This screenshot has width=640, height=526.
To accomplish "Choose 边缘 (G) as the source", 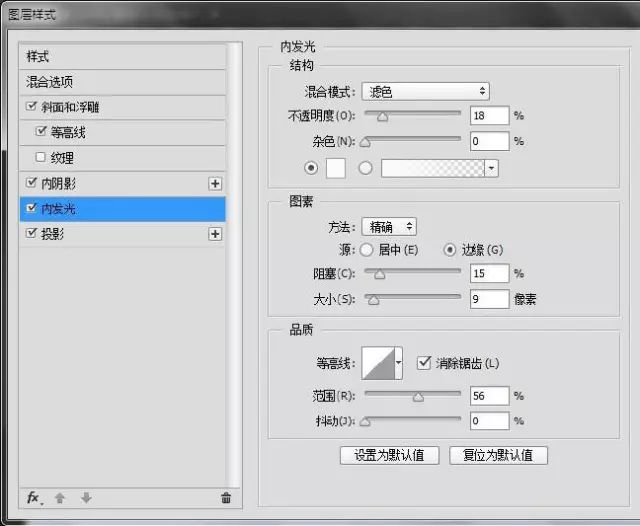I will (450, 250).
